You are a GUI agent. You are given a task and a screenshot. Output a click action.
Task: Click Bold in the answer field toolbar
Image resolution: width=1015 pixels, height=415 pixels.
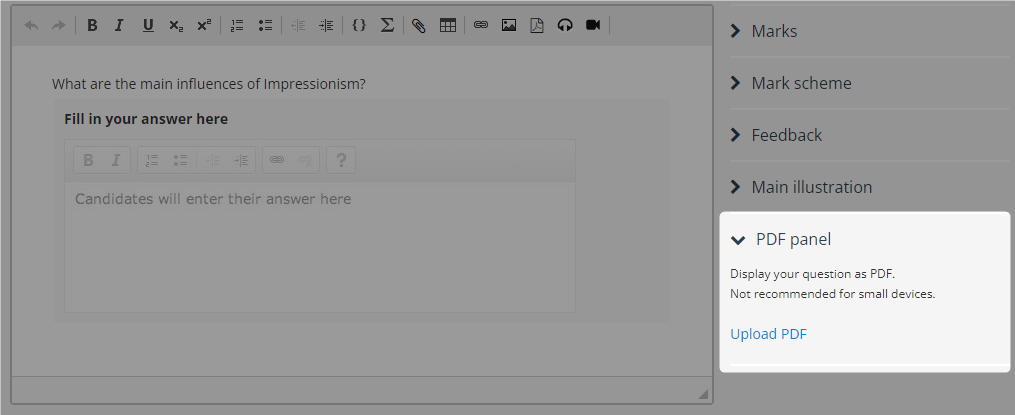click(x=89, y=160)
